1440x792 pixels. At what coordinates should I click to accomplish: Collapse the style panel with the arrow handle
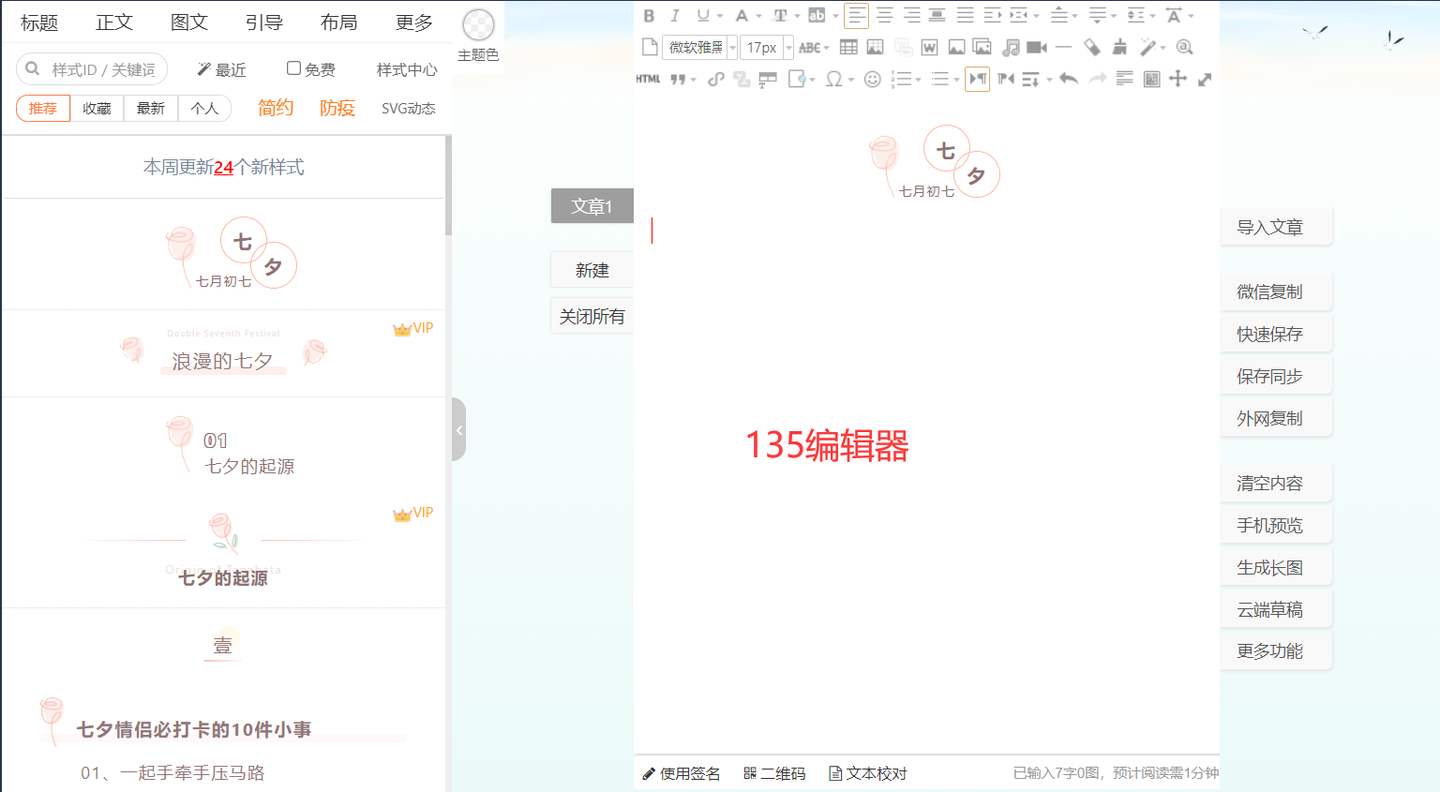459,429
